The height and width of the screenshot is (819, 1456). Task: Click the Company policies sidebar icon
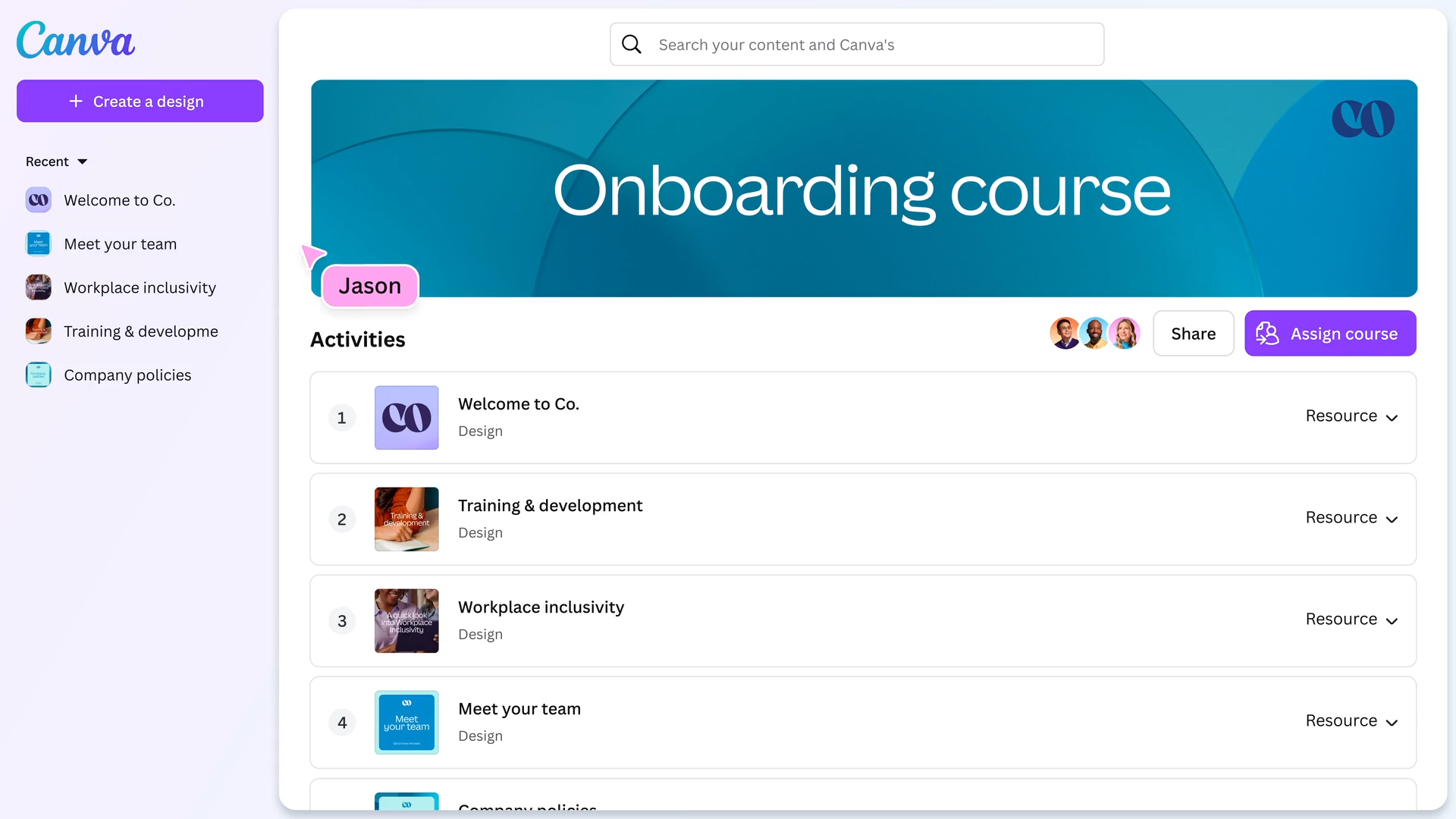coord(39,375)
